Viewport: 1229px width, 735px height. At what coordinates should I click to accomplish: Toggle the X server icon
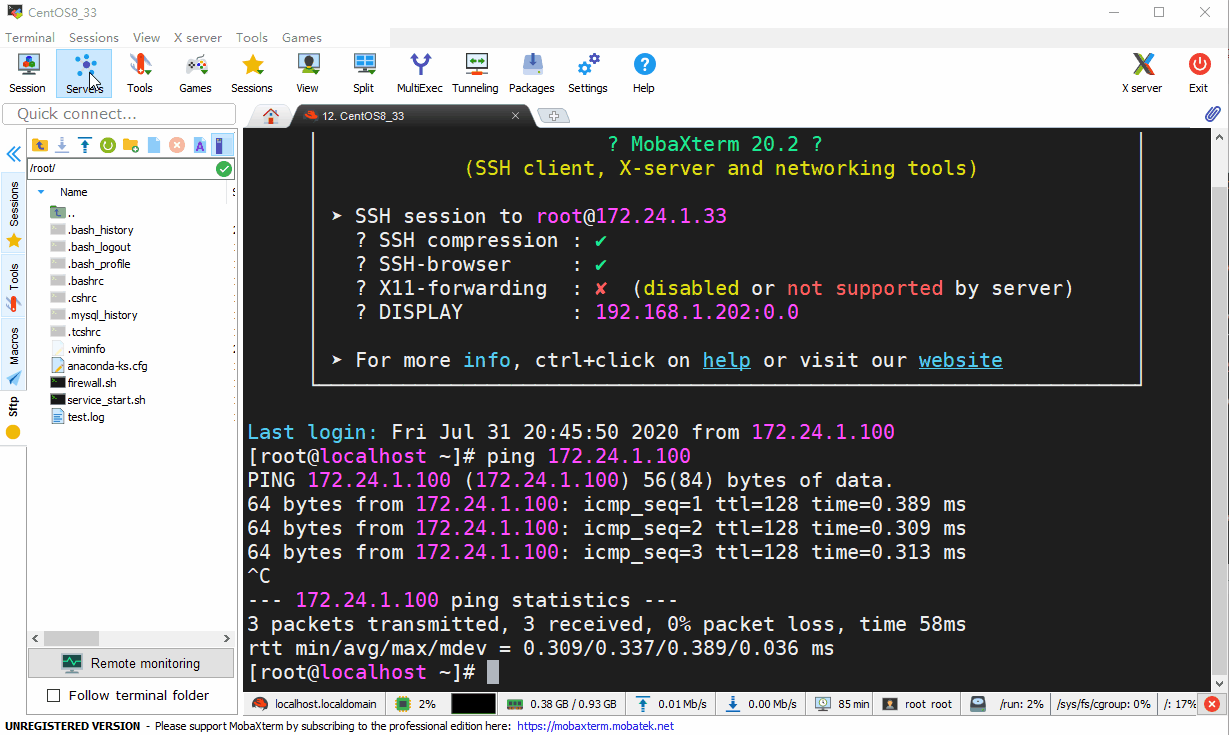(1142, 73)
